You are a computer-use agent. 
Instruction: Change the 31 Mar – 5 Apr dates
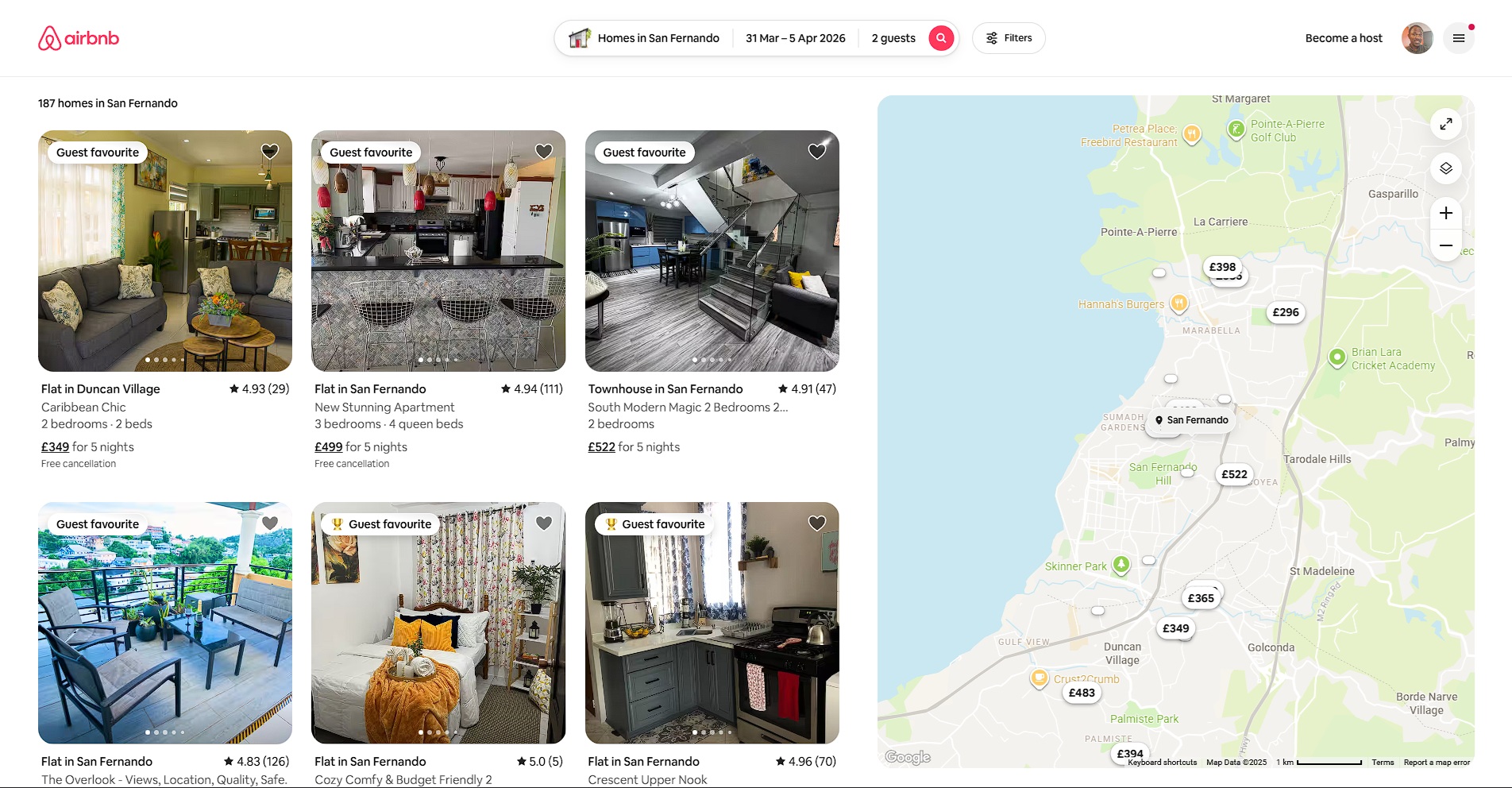[x=795, y=38]
